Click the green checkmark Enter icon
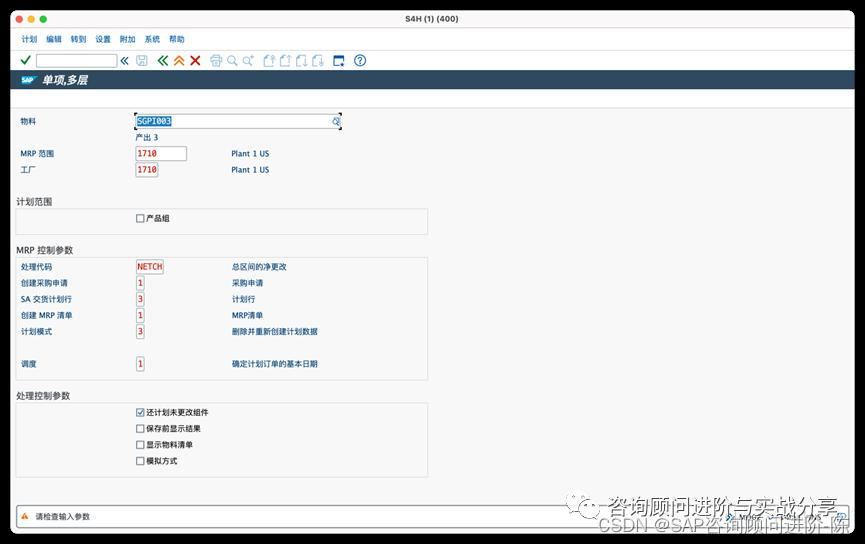The height and width of the screenshot is (544, 865). [25, 60]
